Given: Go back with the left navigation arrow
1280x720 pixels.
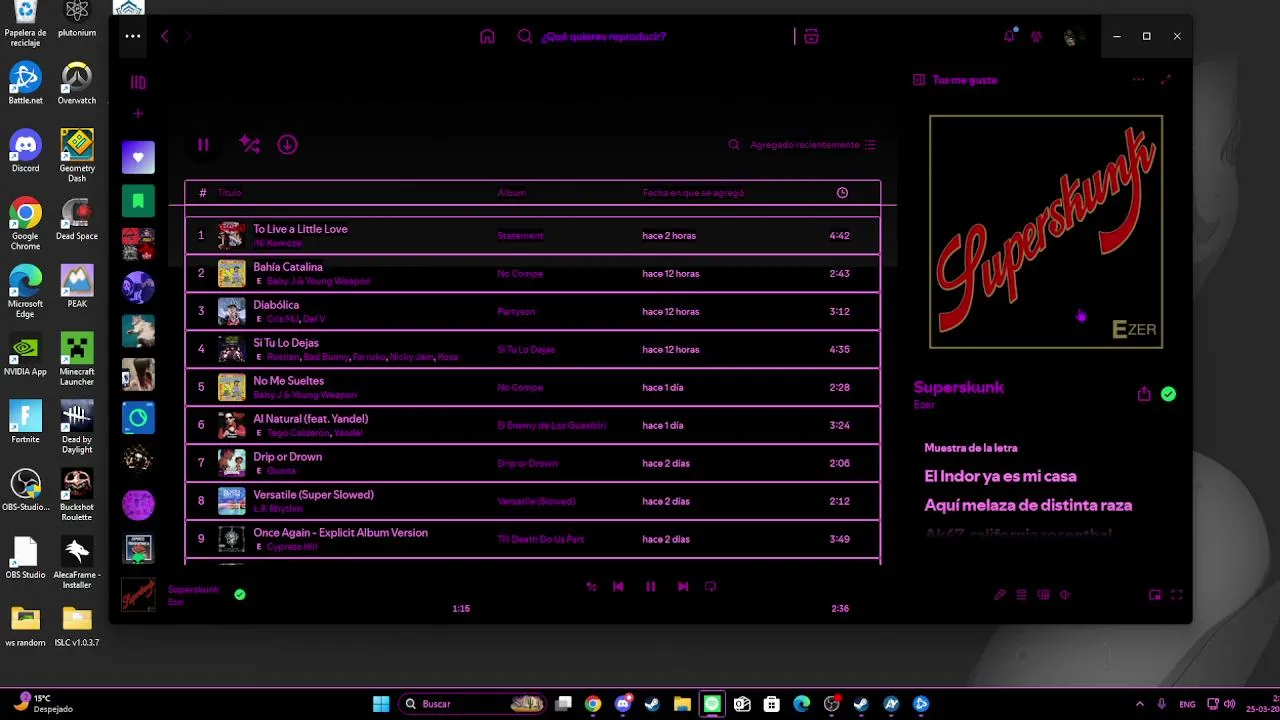Looking at the screenshot, I should tap(165, 36).
